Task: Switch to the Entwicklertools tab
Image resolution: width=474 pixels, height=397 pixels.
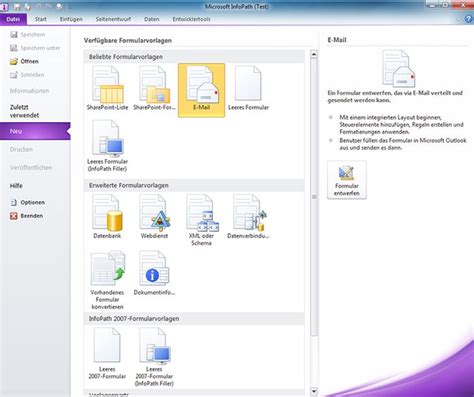Action: tap(191, 19)
